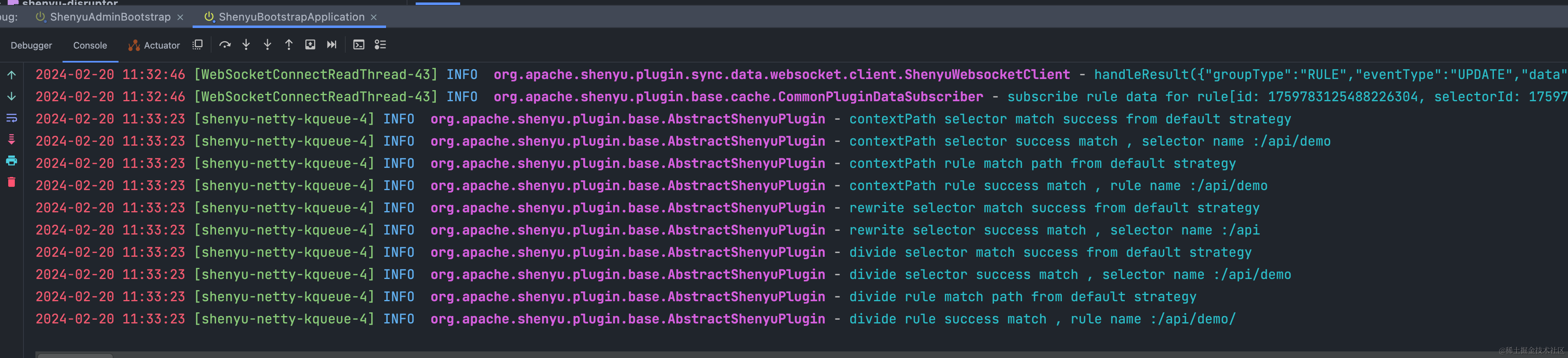Open the Console tab
1568x358 pixels.
[90, 46]
